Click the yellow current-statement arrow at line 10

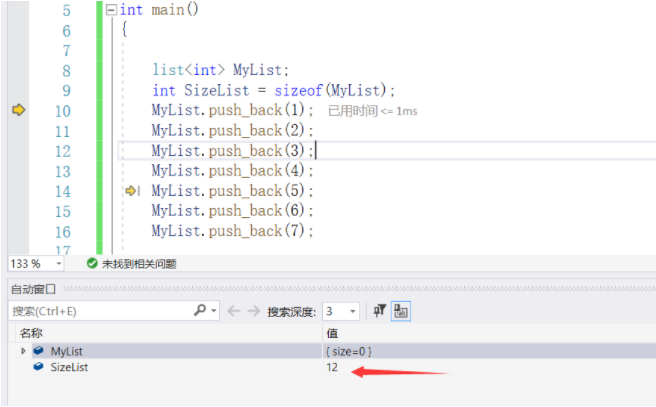point(19,110)
